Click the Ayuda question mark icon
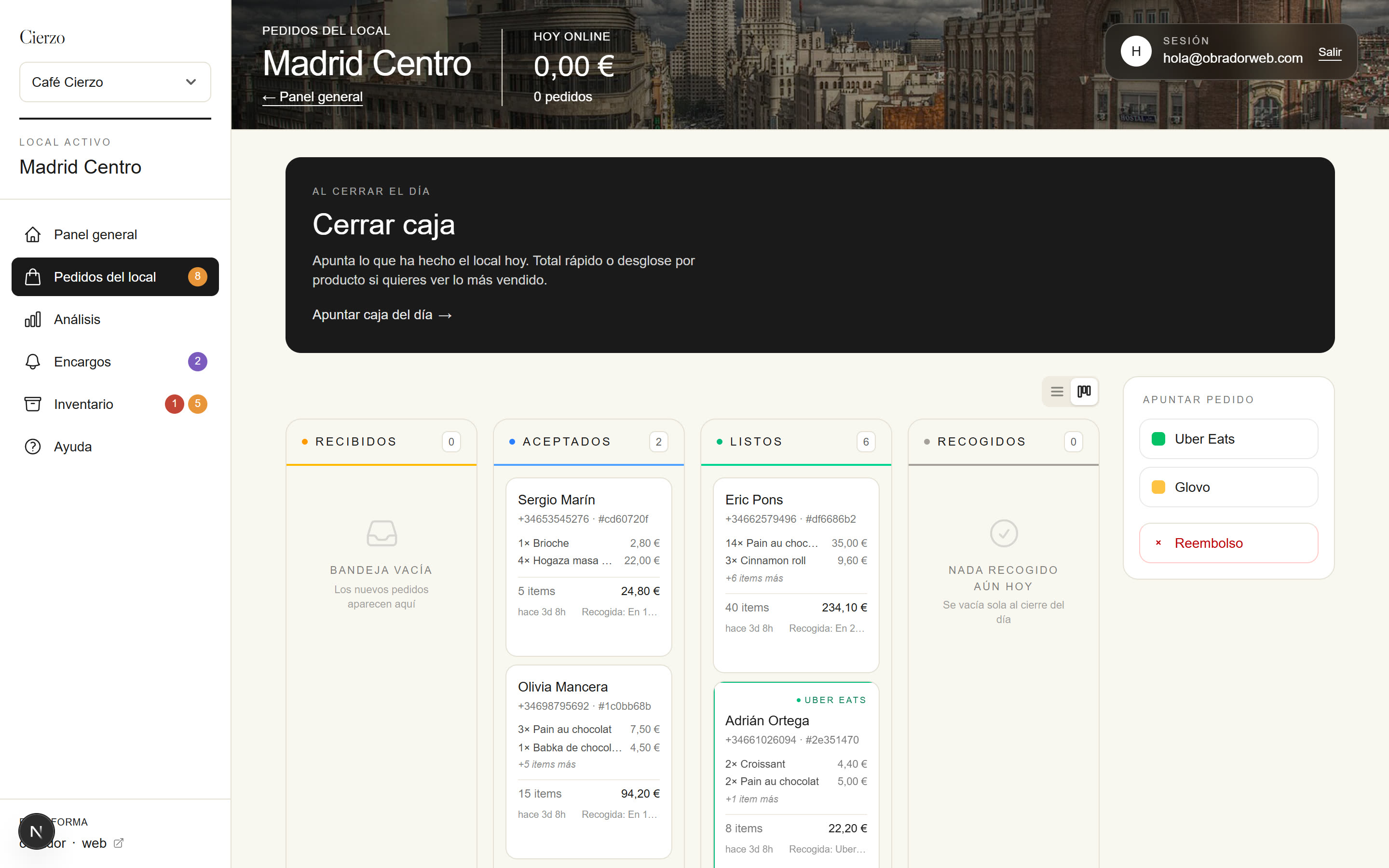 coord(33,447)
